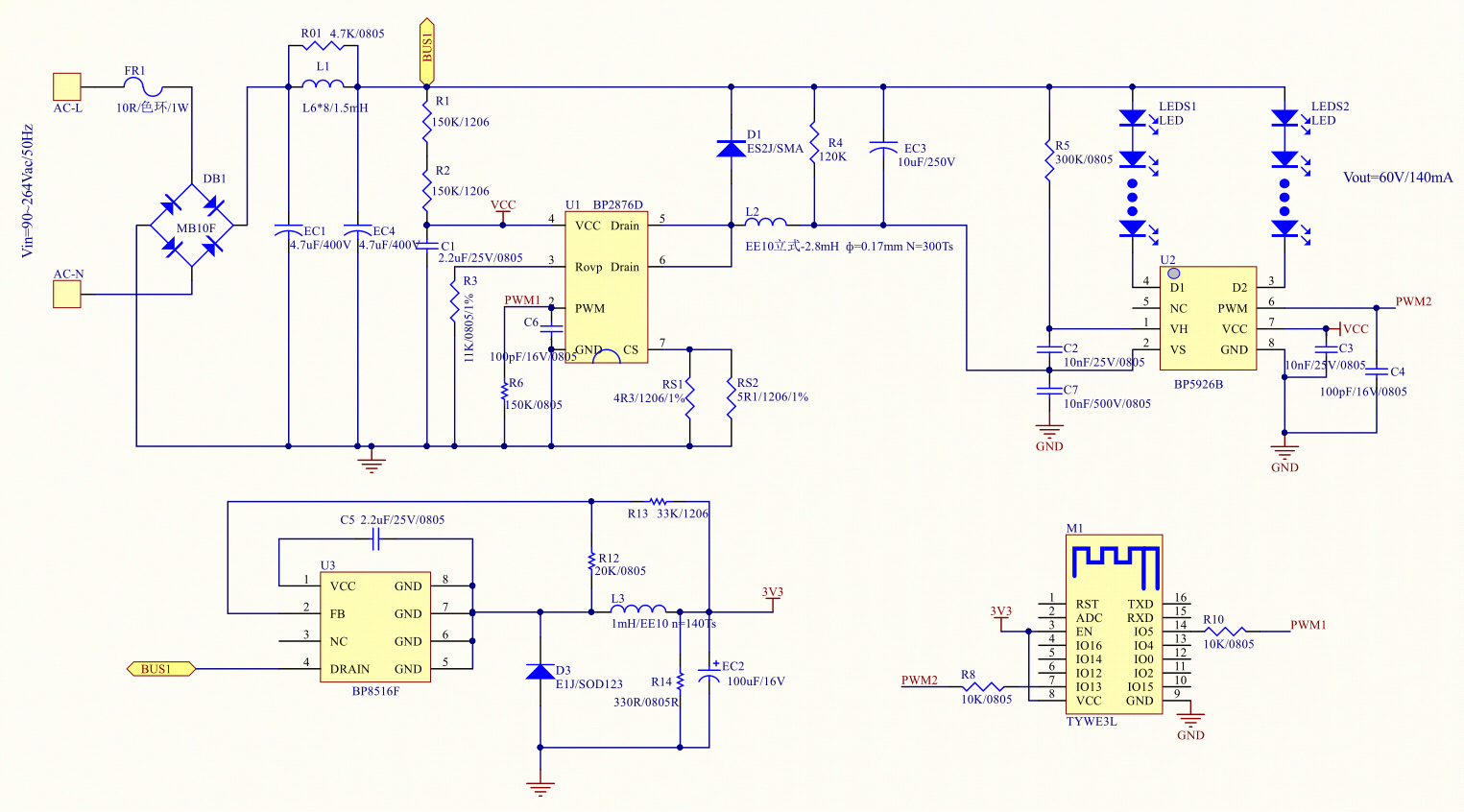
Task: Select the EC3 10uF capacitor symbol
Action: point(883,148)
